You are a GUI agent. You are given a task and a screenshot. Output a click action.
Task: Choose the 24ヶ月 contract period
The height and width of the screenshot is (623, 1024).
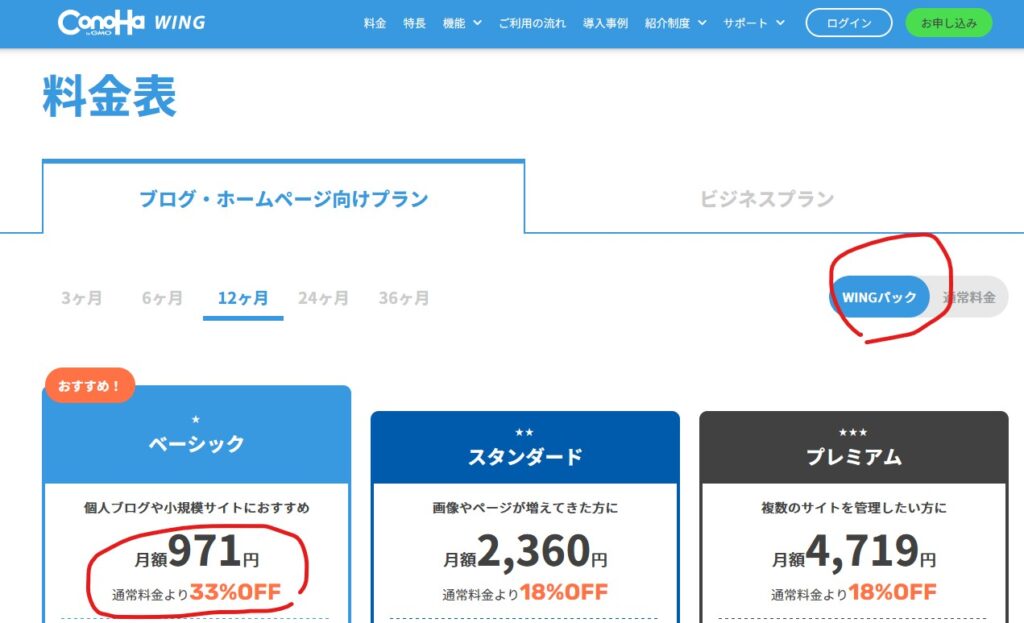[x=323, y=298]
